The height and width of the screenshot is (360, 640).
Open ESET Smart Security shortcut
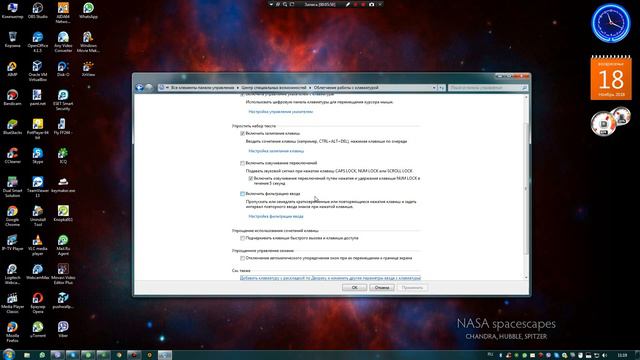(x=63, y=100)
